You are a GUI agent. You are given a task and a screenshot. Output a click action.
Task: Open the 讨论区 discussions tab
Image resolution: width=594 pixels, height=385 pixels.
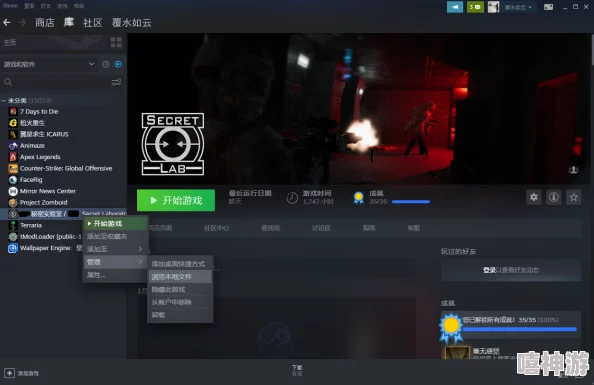pos(321,228)
